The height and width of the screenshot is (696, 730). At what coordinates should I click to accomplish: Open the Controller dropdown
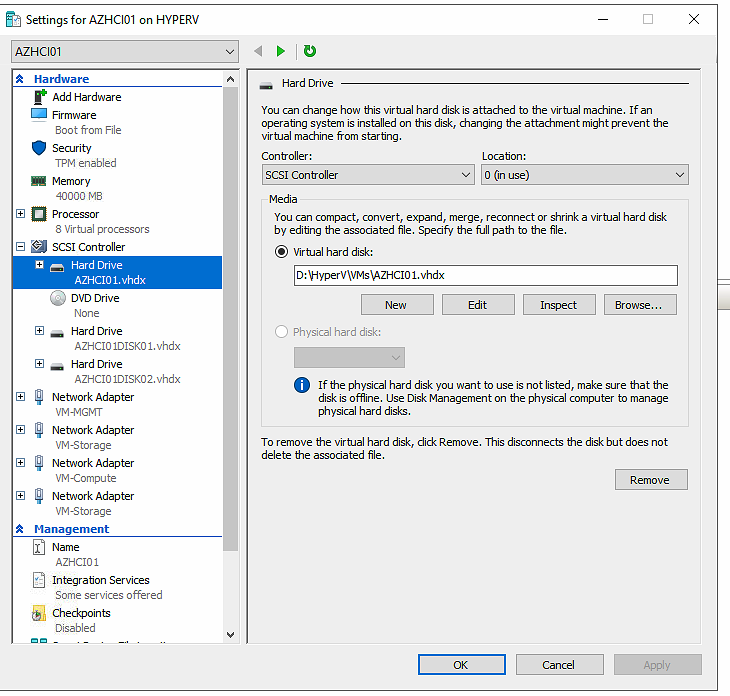pyautogui.click(x=367, y=175)
